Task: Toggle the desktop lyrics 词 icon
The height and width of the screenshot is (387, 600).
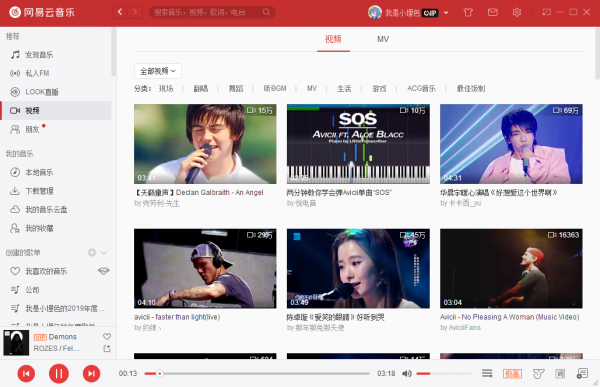Action: click(560, 374)
